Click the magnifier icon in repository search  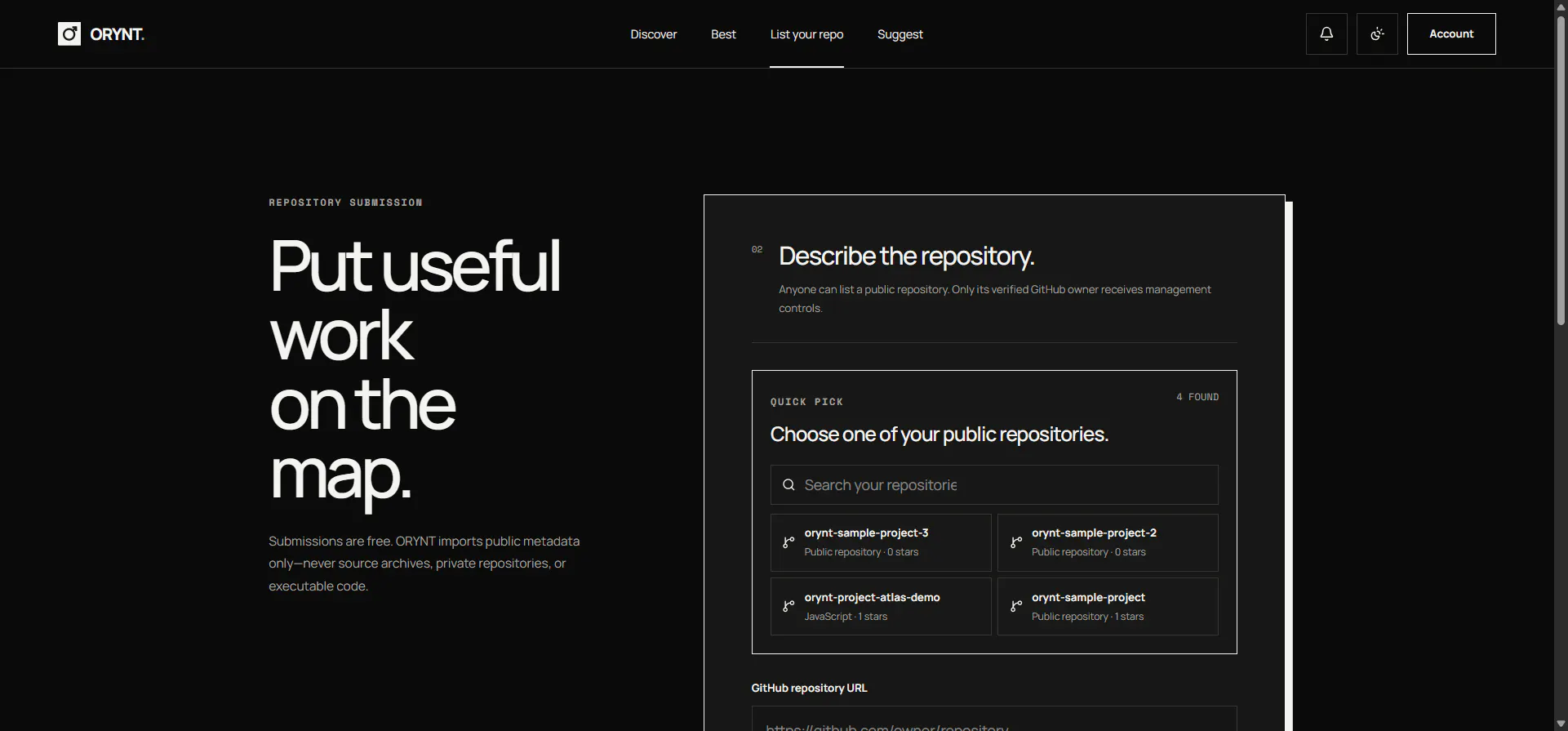(788, 485)
